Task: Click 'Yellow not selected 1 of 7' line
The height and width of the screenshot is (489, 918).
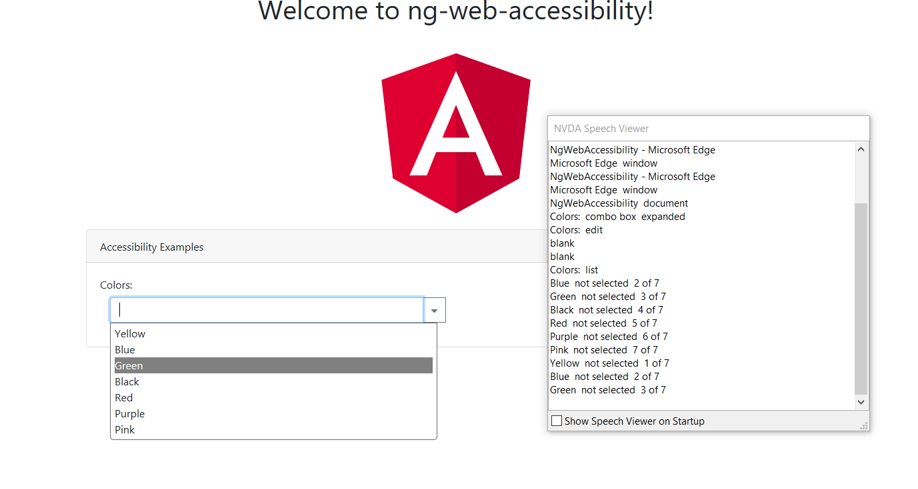Action: (609, 363)
